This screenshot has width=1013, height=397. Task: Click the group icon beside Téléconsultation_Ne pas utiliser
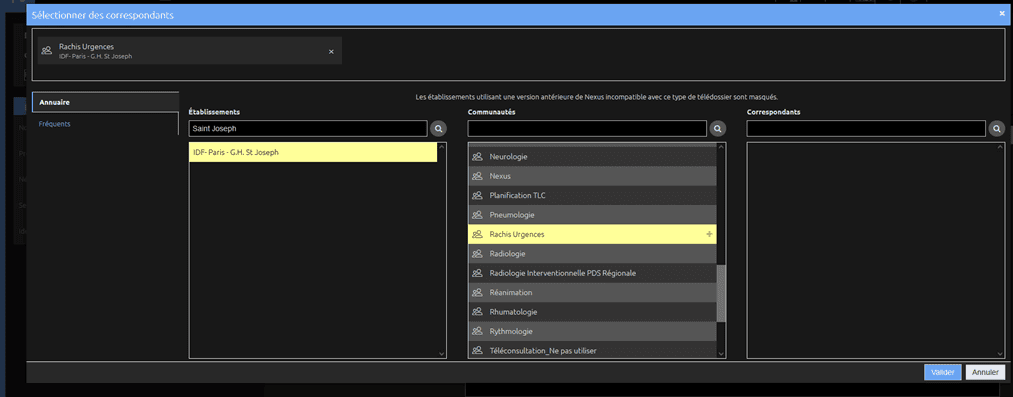[x=477, y=351]
